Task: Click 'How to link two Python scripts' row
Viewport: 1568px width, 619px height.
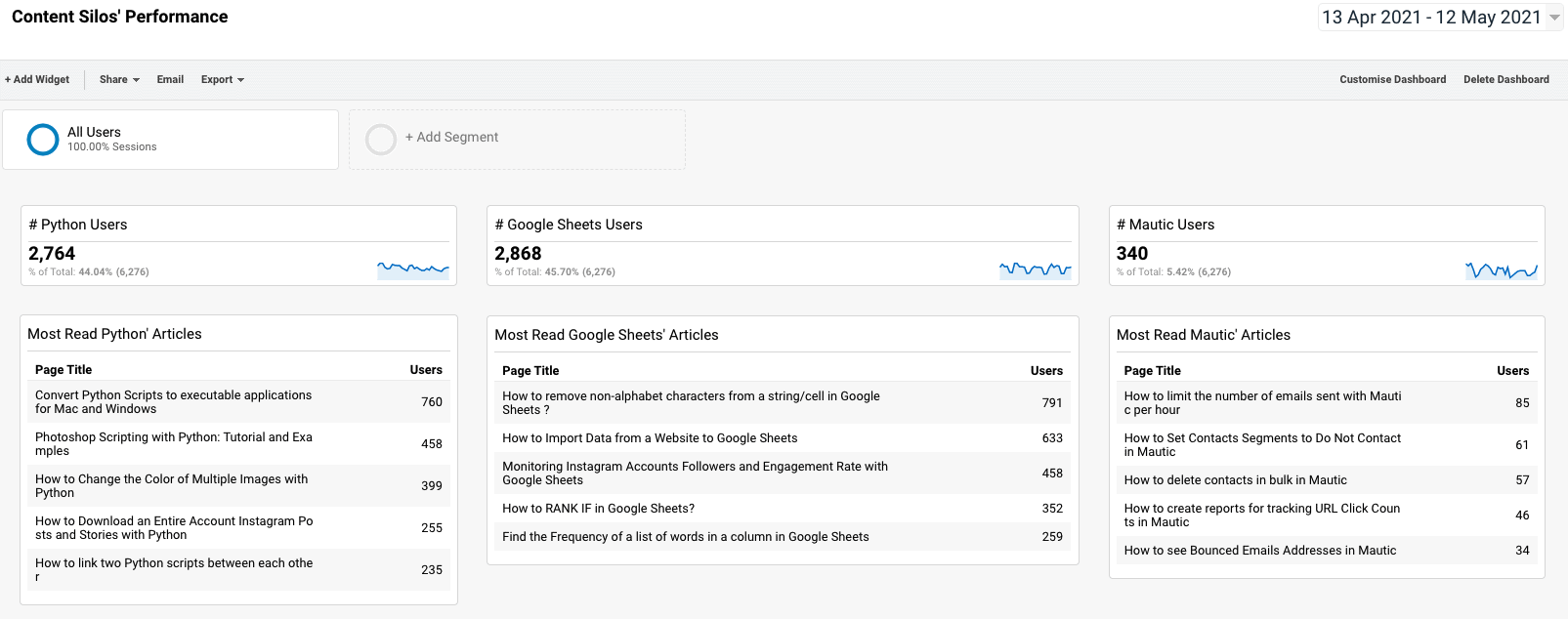Action: pyautogui.click(x=238, y=570)
